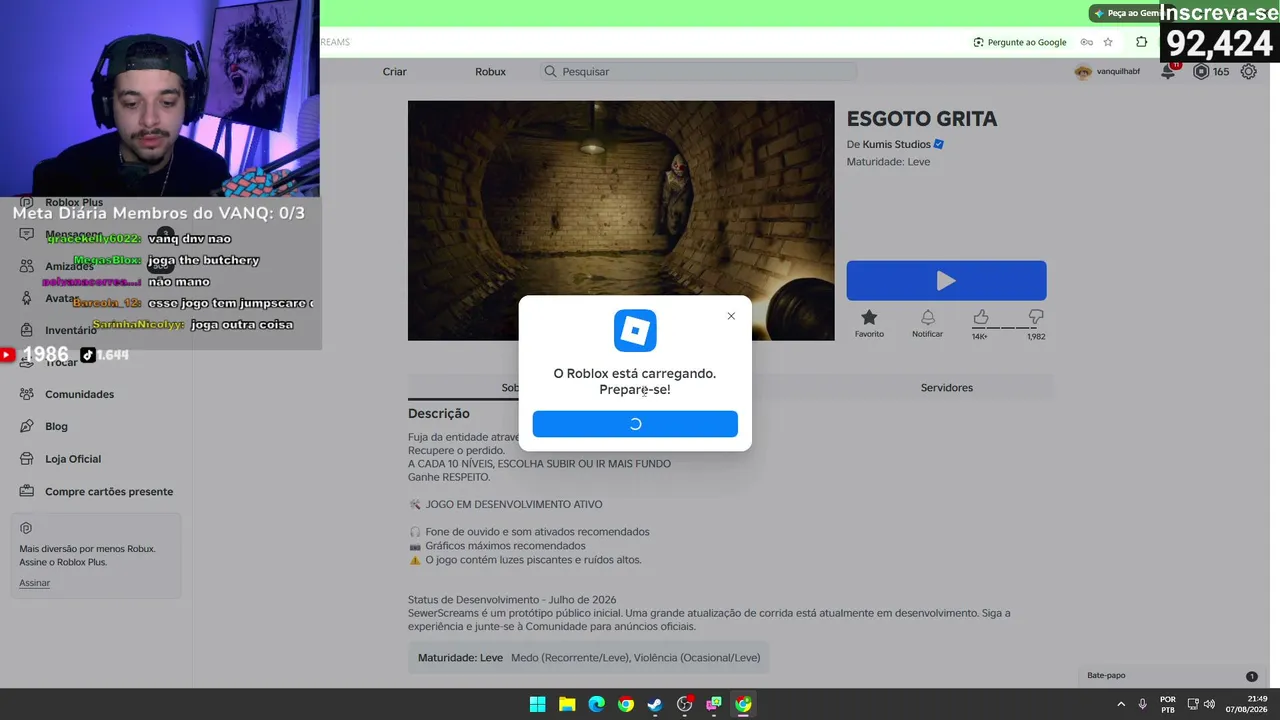Click the password key icon in address bar
Viewport: 1280px width, 720px height.
[1086, 42]
